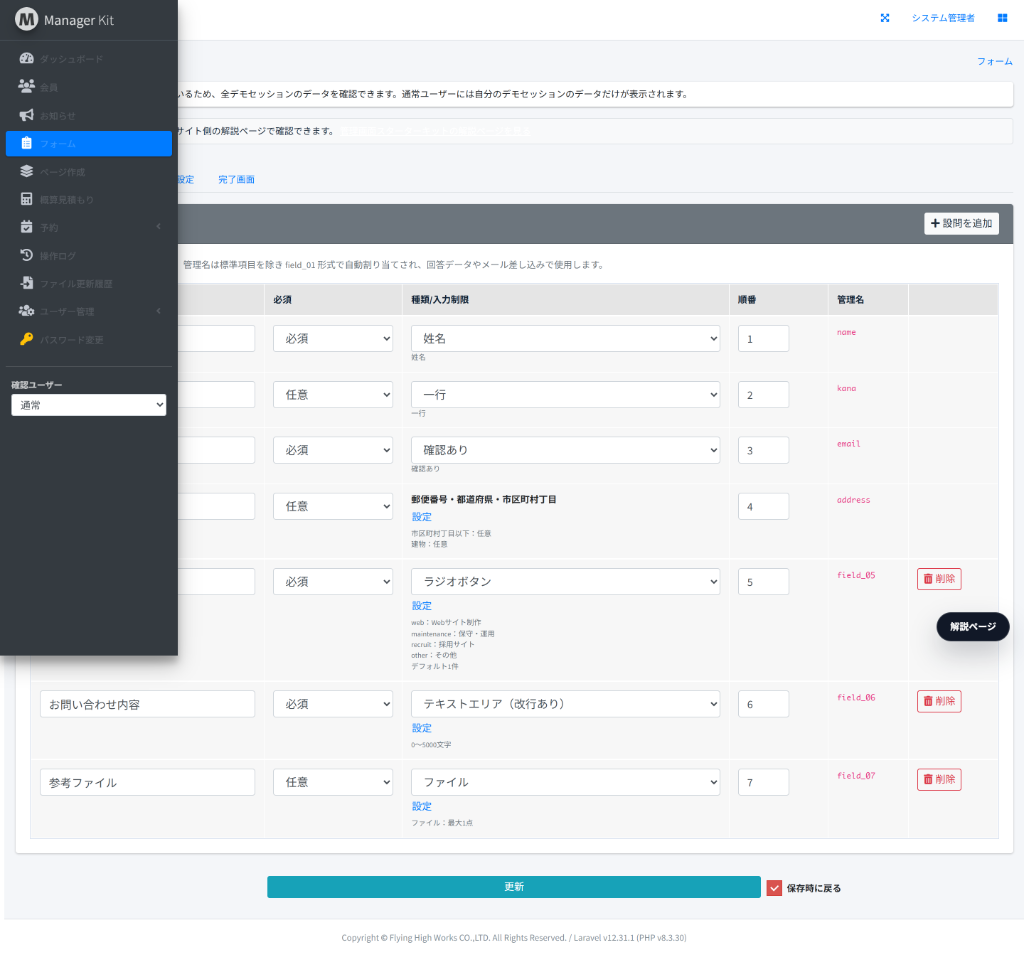
Task: Click the password change key icon
Action: click(x=26, y=339)
